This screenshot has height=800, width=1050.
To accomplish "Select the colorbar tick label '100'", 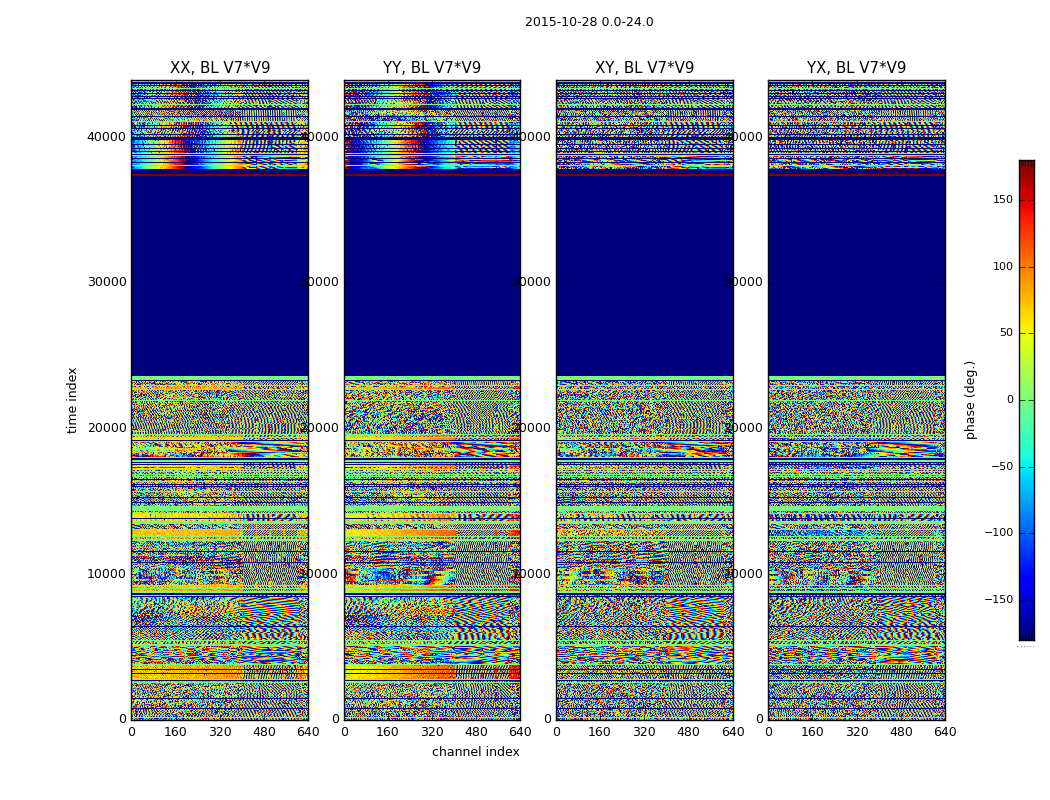I will pyautogui.click(x=1003, y=266).
